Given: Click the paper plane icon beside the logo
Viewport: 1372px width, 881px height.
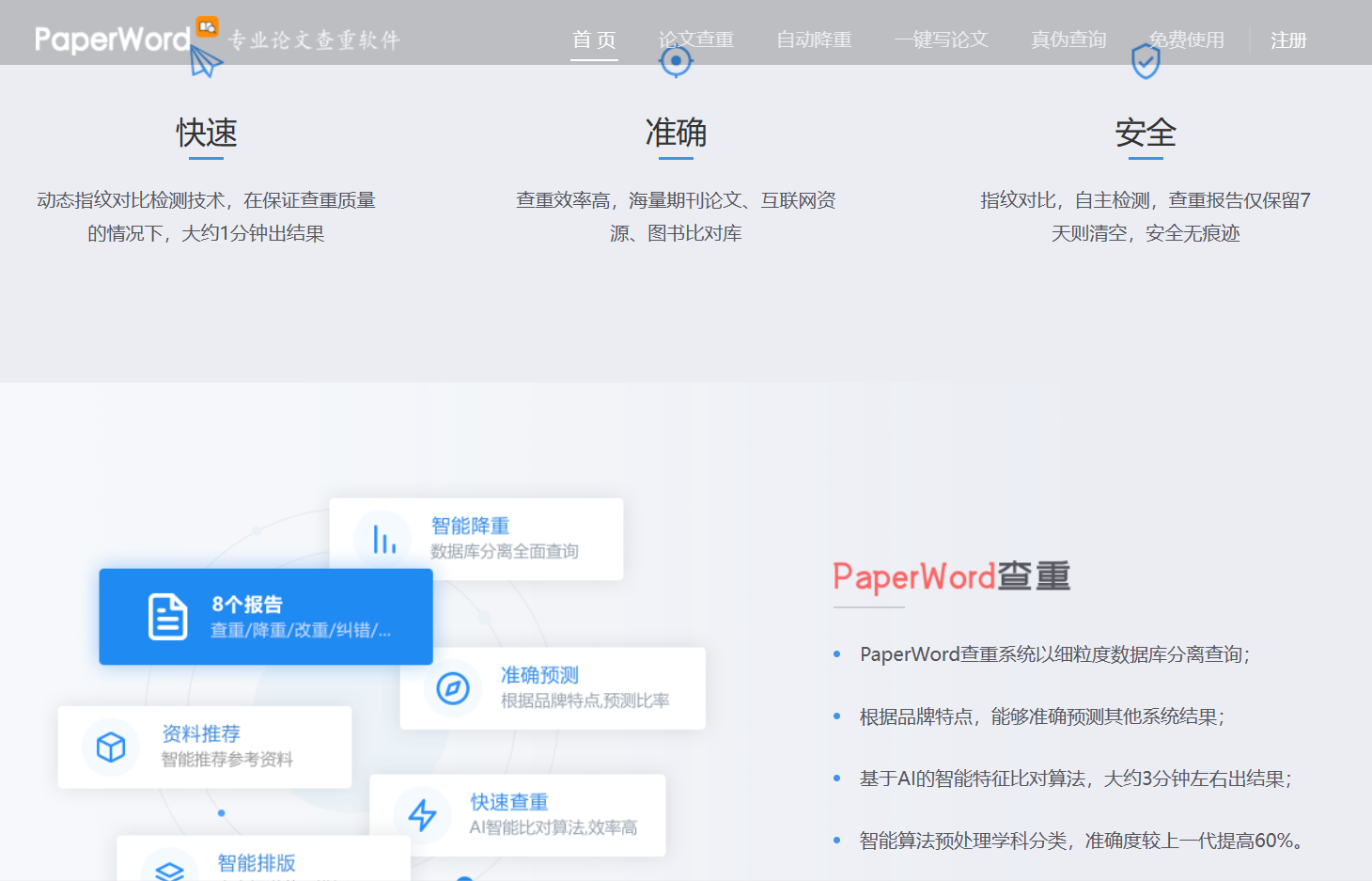Looking at the screenshot, I should tap(206, 59).
